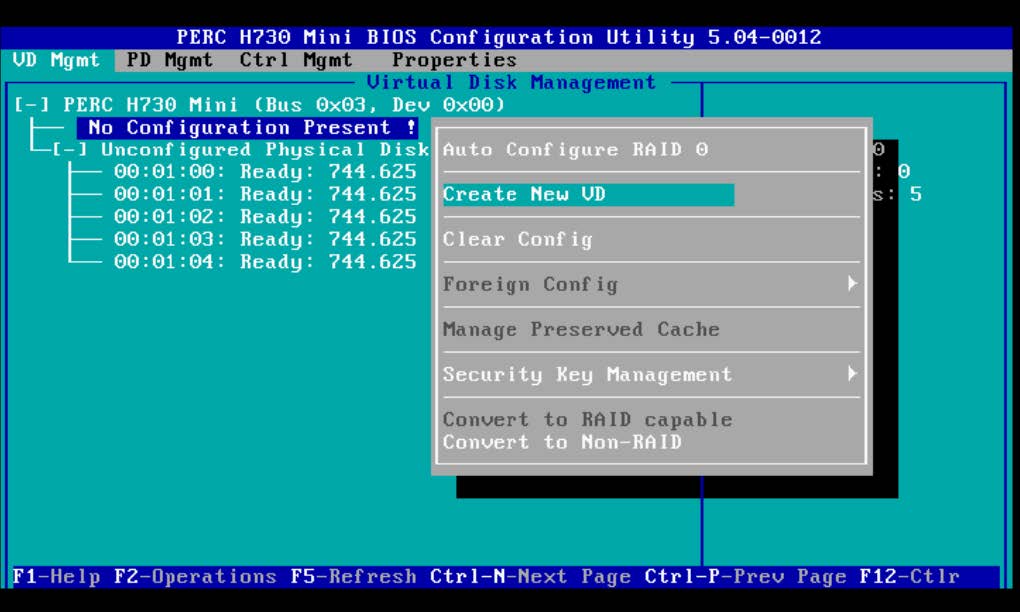The height and width of the screenshot is (612, 1020).
Task: Click the Ctrl-N-Next Page hint
Action: click(530, 577)
